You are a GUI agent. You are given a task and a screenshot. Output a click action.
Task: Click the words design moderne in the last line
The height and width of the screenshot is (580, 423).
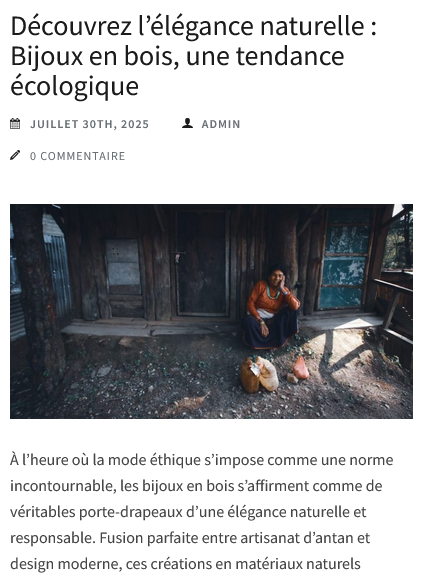coord(64,564)
